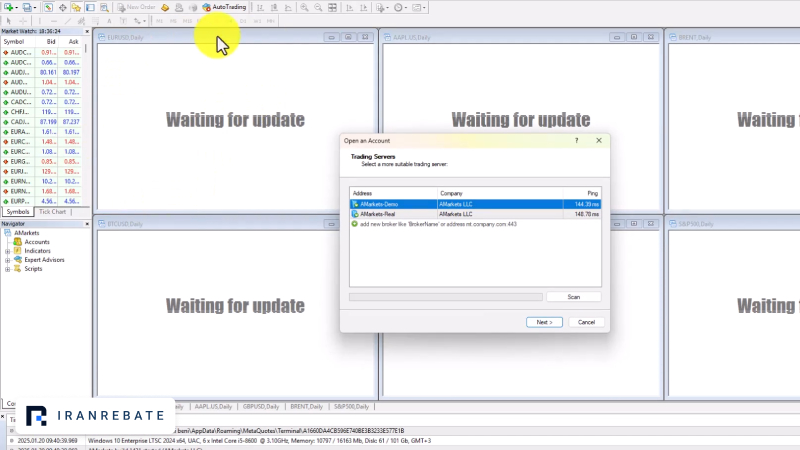Open the New Chart toolbar icon

click(9, 7)
